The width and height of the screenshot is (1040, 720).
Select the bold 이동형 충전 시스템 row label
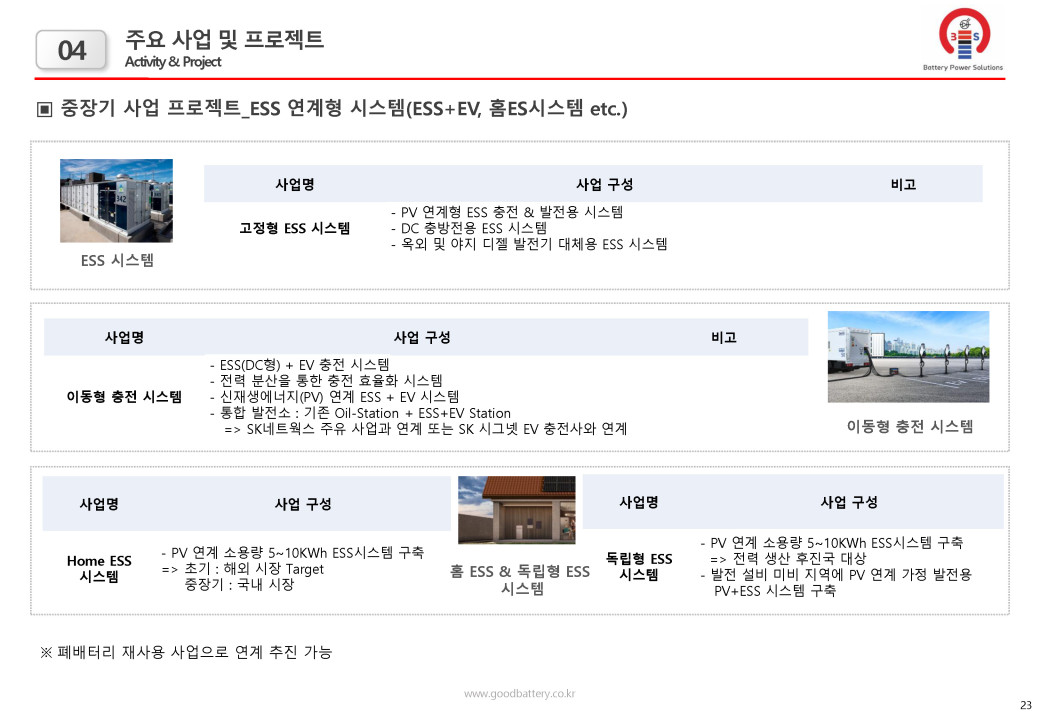tap(124, 397)
